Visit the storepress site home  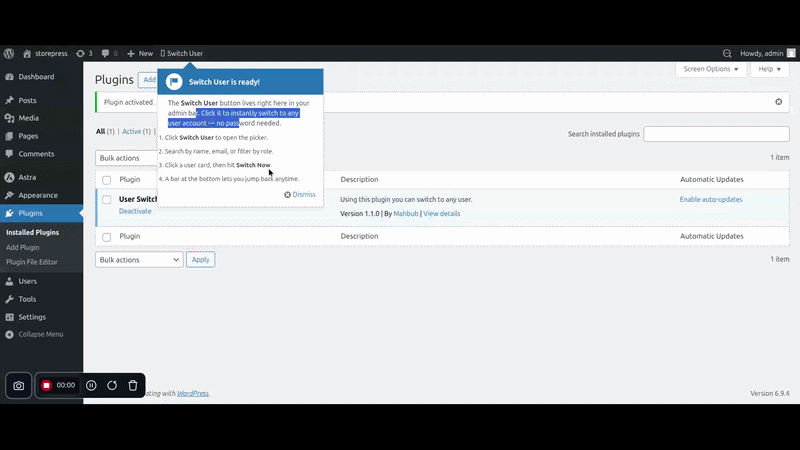tap(45, 54)
